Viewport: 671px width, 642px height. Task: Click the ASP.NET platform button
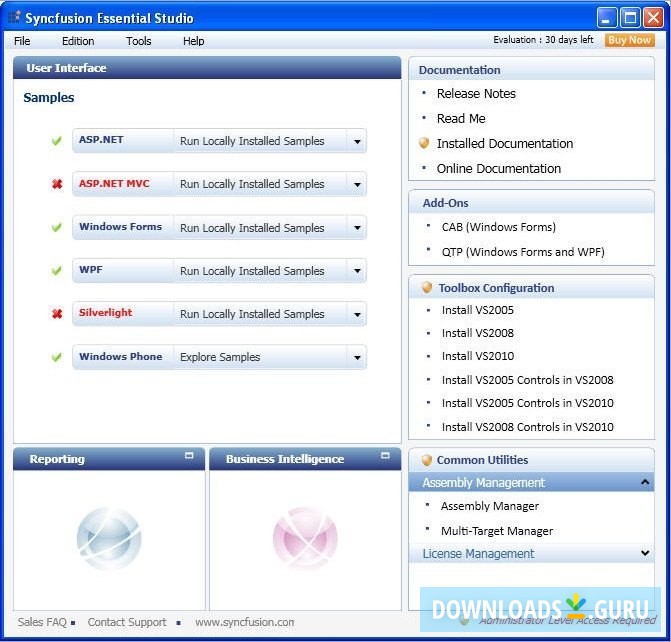123,140
